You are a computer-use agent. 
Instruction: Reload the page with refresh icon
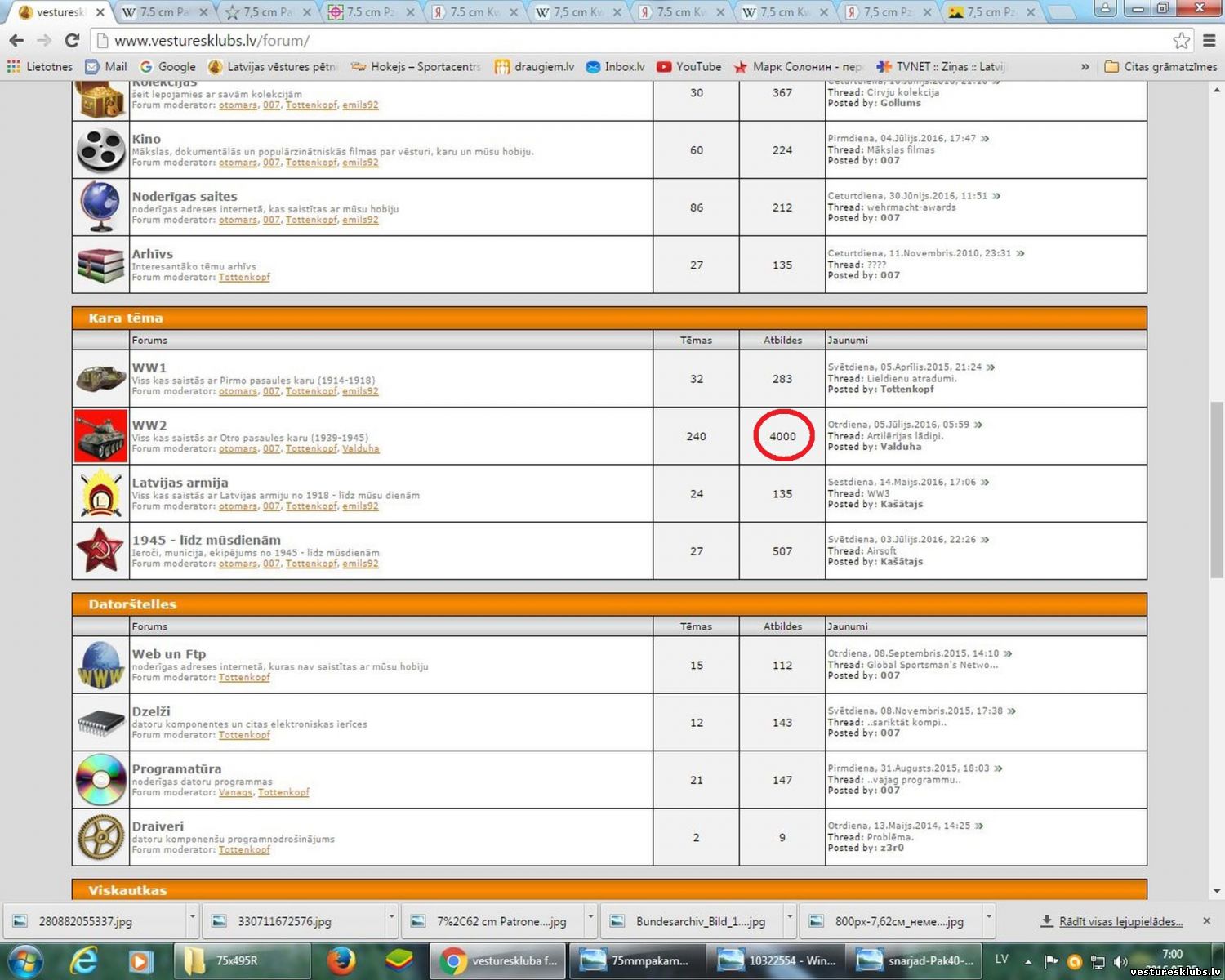pos(72,40)
